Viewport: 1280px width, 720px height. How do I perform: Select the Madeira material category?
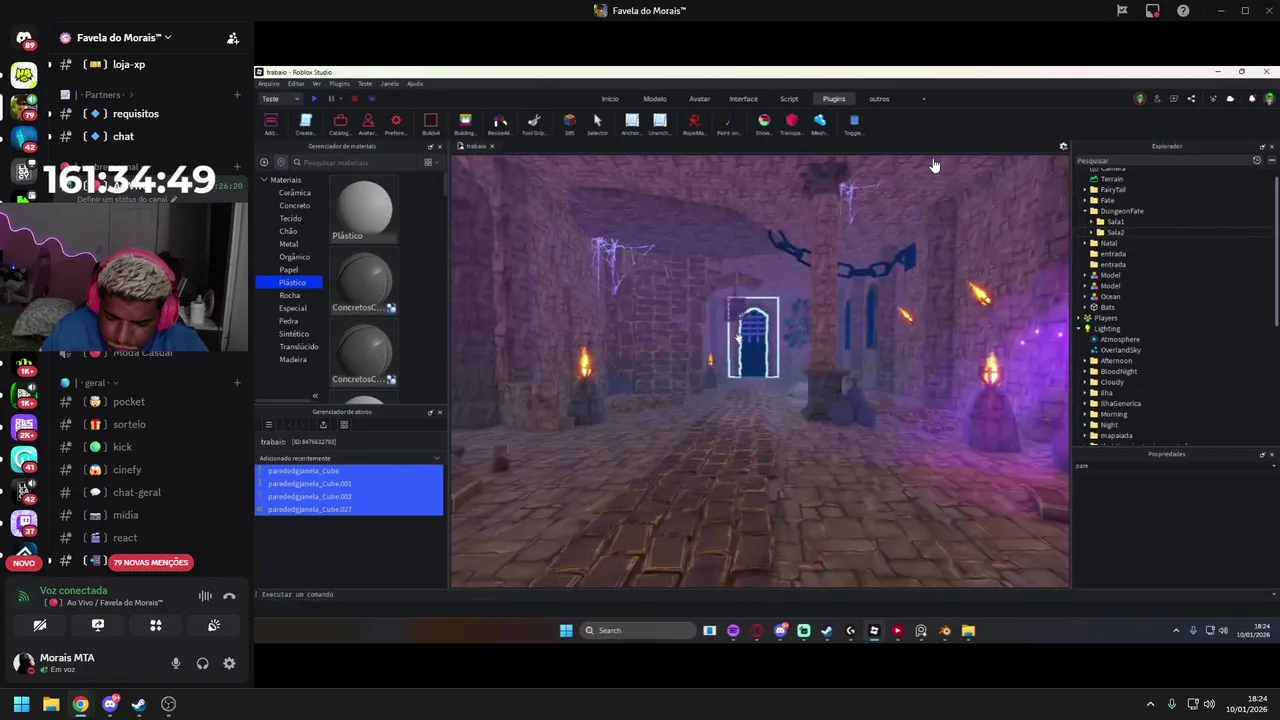pyautogui.click(x=293, y=360)
